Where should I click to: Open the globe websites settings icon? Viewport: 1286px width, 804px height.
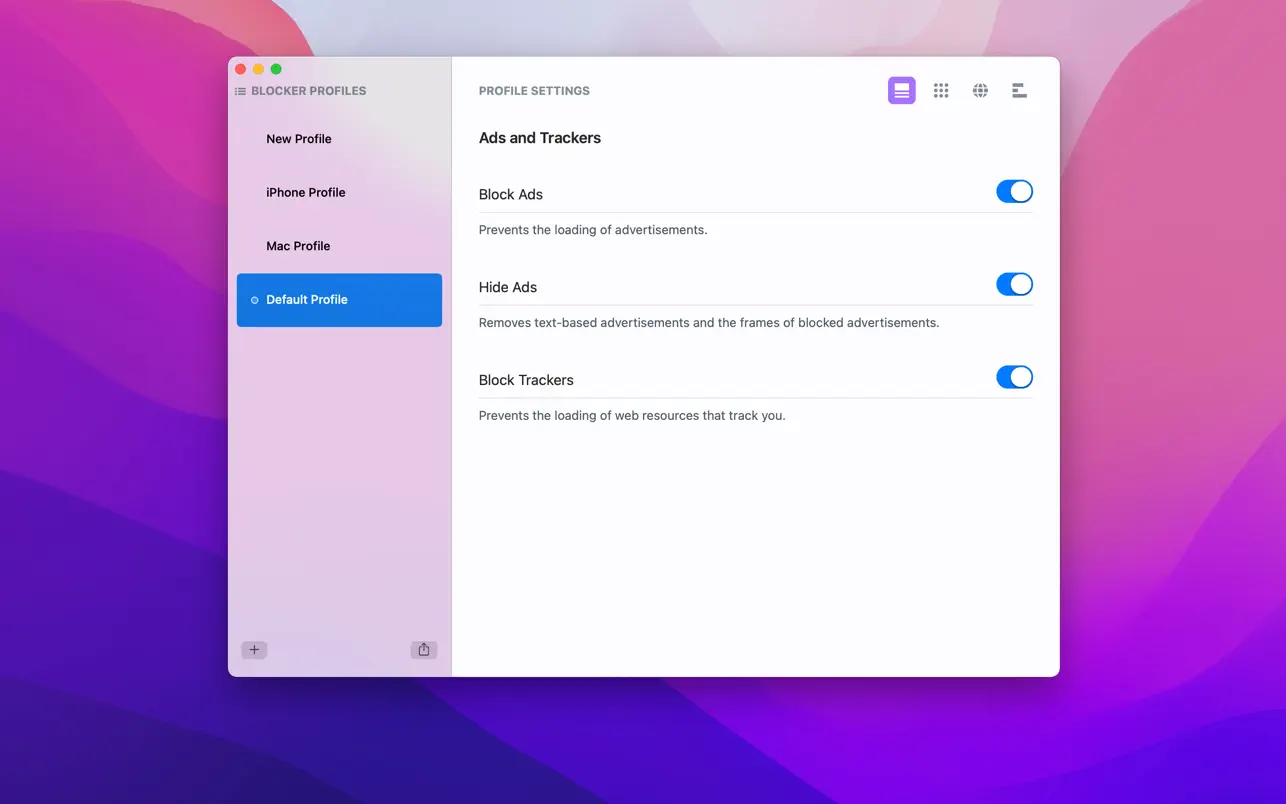pyautogui.click(x=980, y=91)
